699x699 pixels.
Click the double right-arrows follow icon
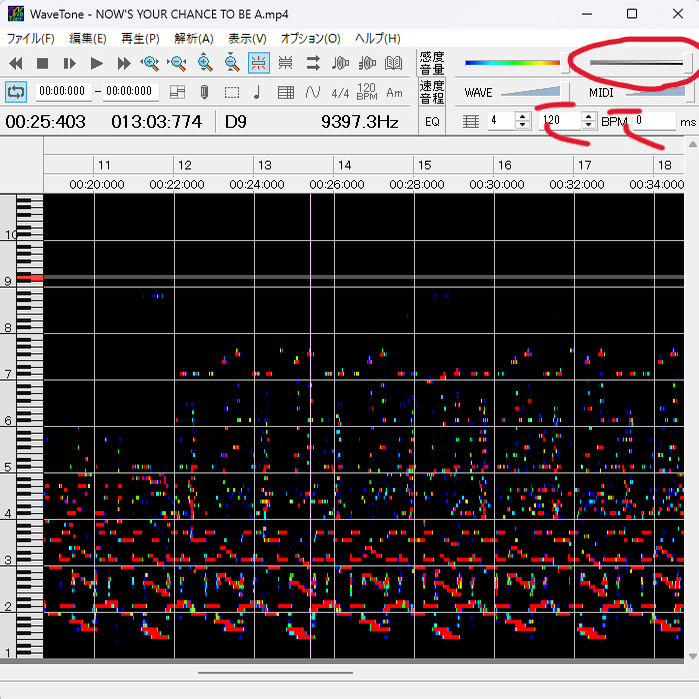(x=313, y=63)
